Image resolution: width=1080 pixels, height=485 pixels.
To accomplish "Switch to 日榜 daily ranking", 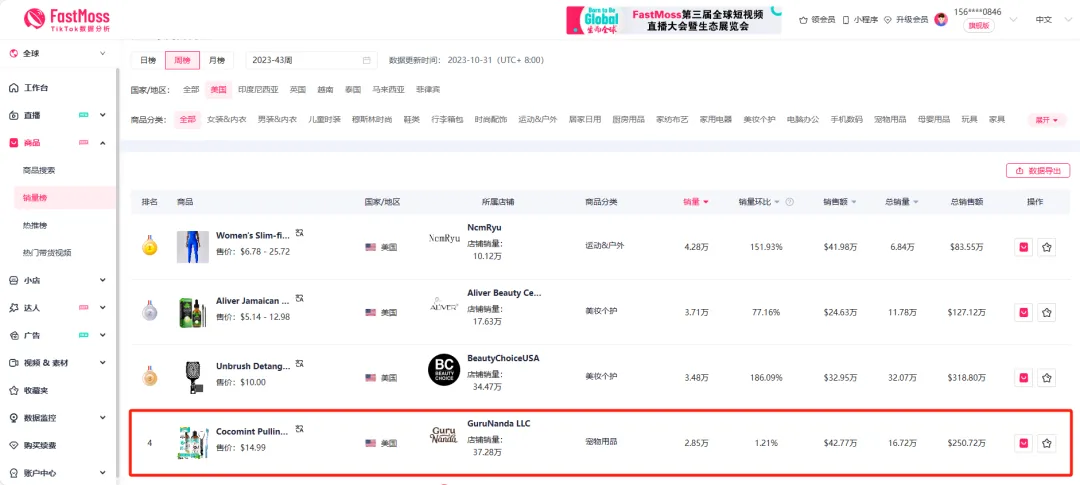I will (148, 61).
